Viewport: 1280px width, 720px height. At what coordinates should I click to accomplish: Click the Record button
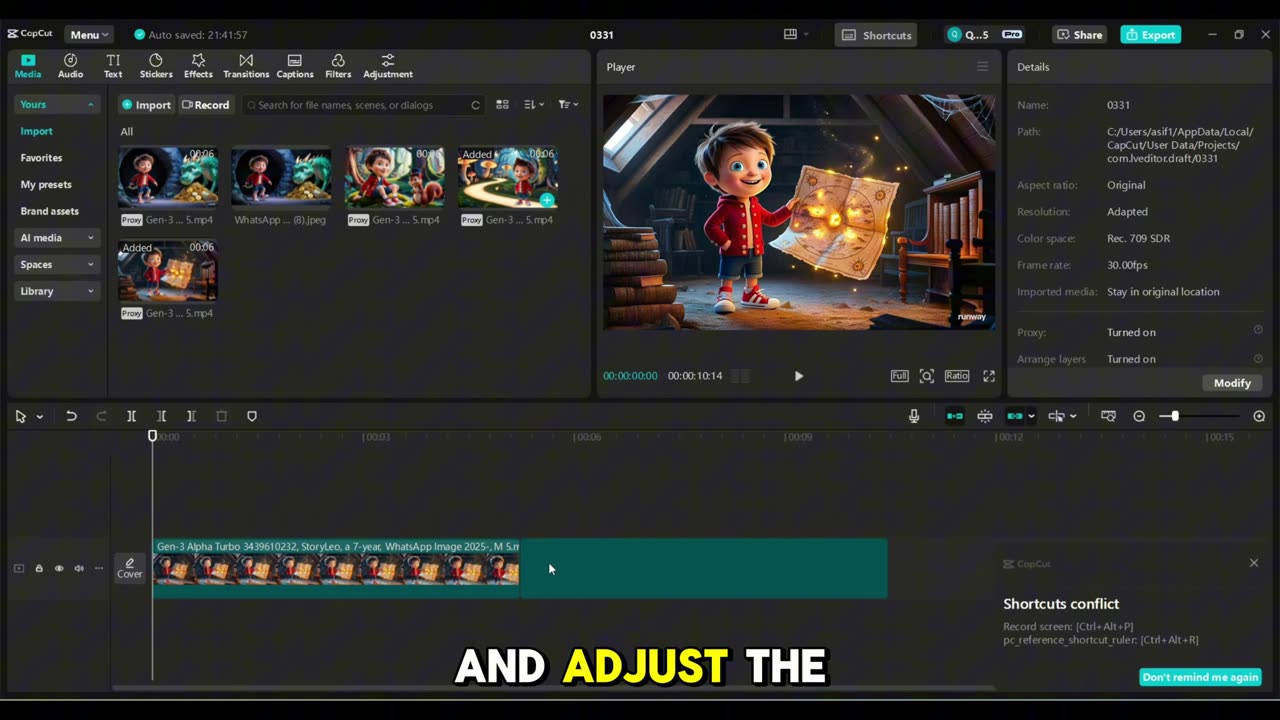tap(205, 105)
